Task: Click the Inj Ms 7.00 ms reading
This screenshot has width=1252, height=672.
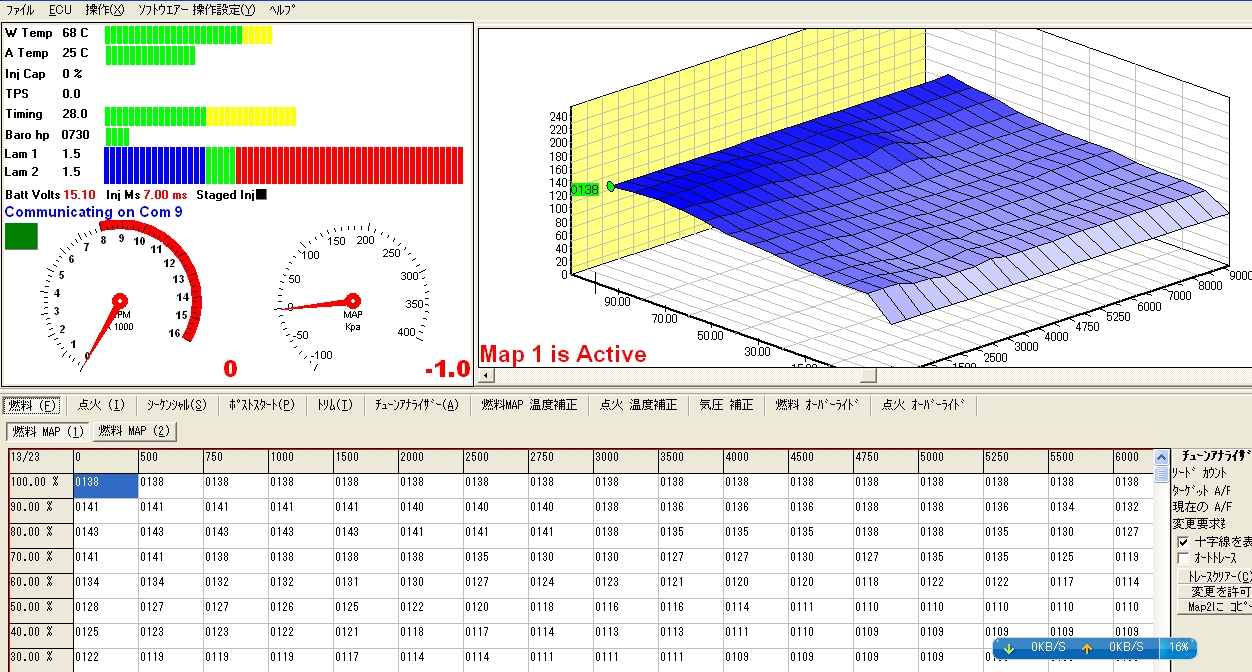Action: (x=147, y=195)
